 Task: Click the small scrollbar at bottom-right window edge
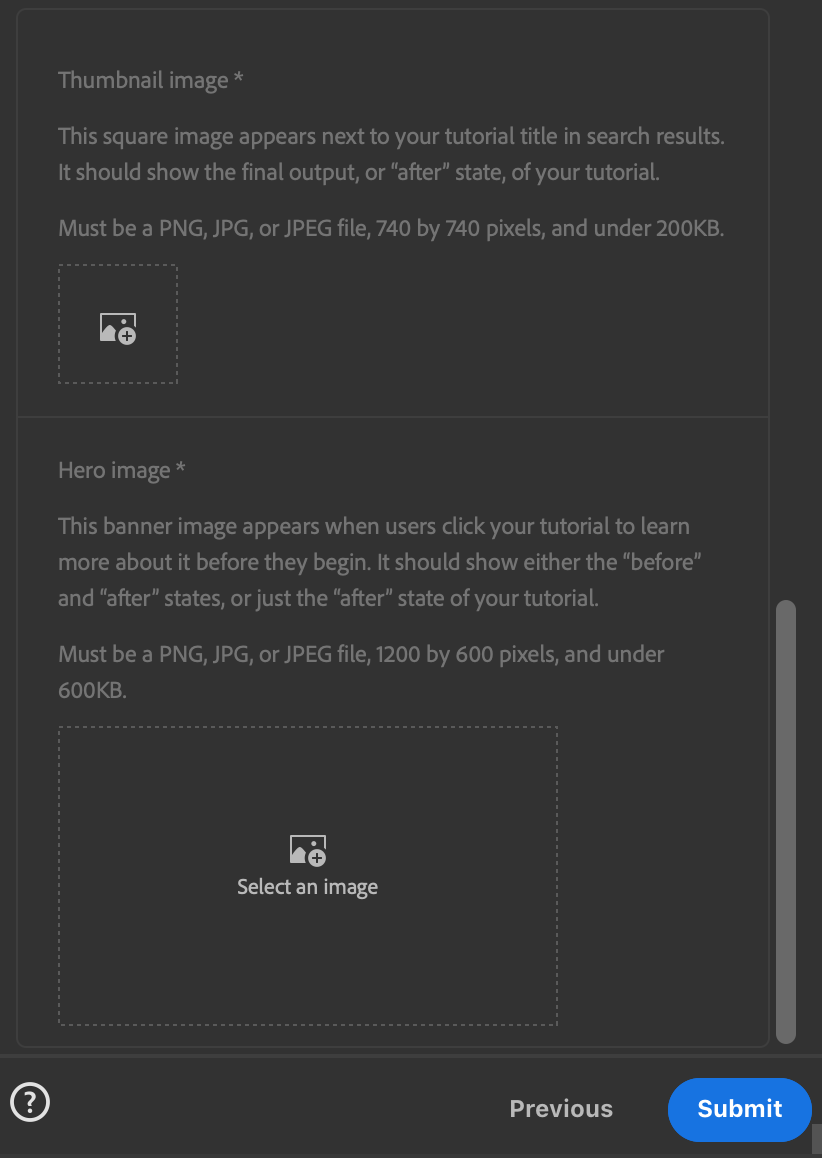click(x=816, y=1138)
